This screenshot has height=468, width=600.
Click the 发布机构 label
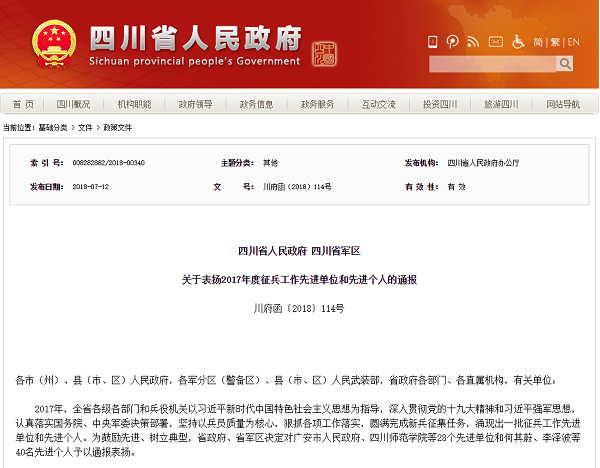[421, 163]
